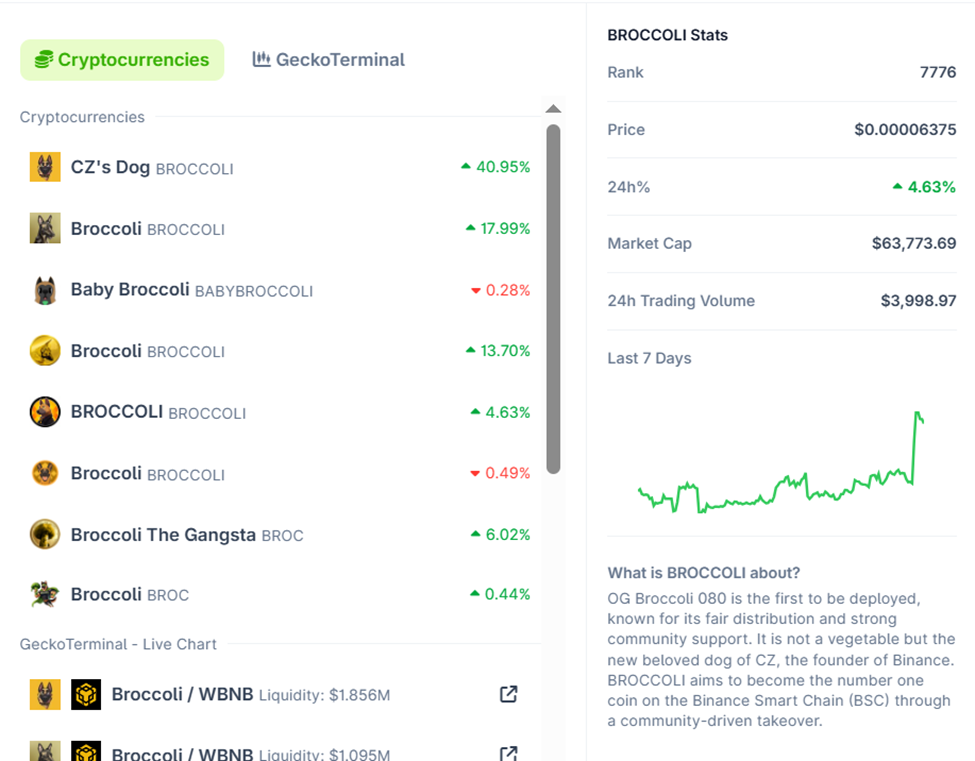Viewport: 975px width, 761px height.
Task: Click the BROCCOLI coin icon at 4.63%
Action: coord(45,412)
